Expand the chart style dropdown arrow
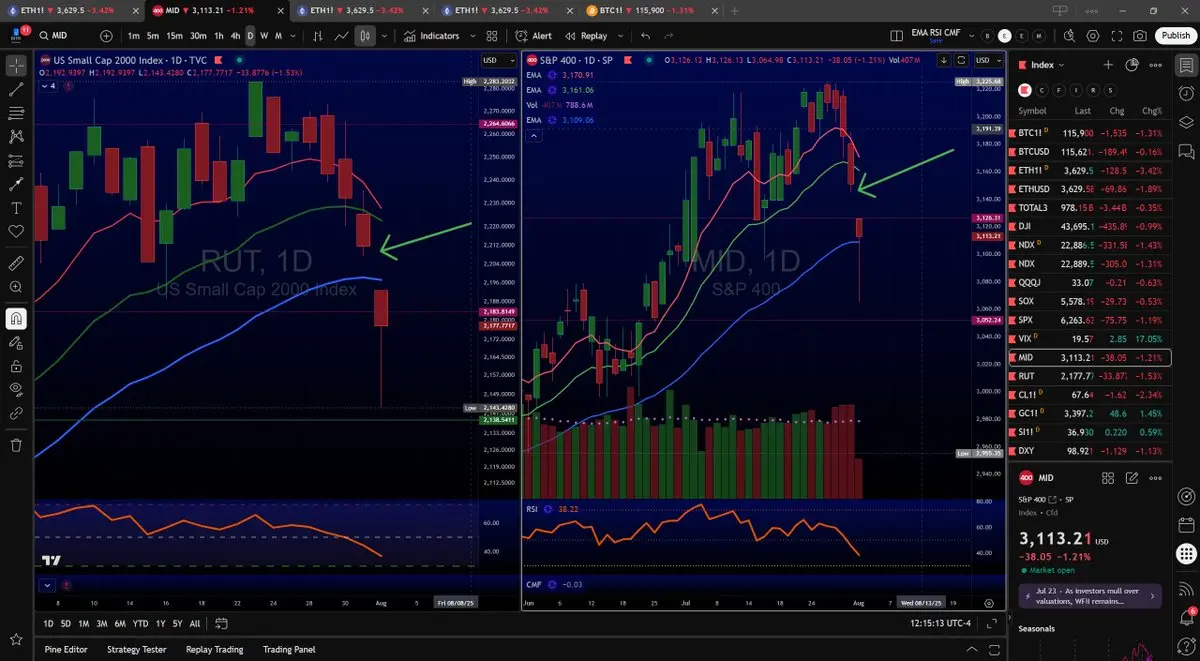Screen dimensions: 1200x661 385,35
